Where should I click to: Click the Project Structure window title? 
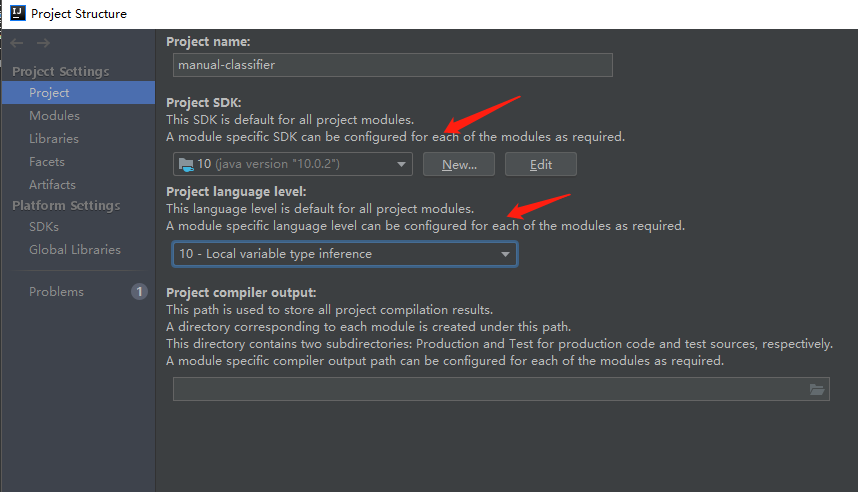[x=79, y=14]
